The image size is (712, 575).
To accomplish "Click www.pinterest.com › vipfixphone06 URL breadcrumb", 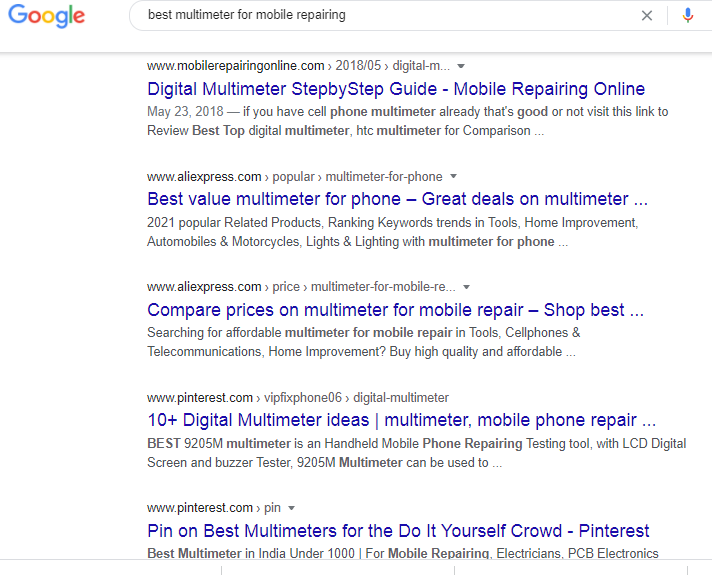I will [x=298, y=398].
